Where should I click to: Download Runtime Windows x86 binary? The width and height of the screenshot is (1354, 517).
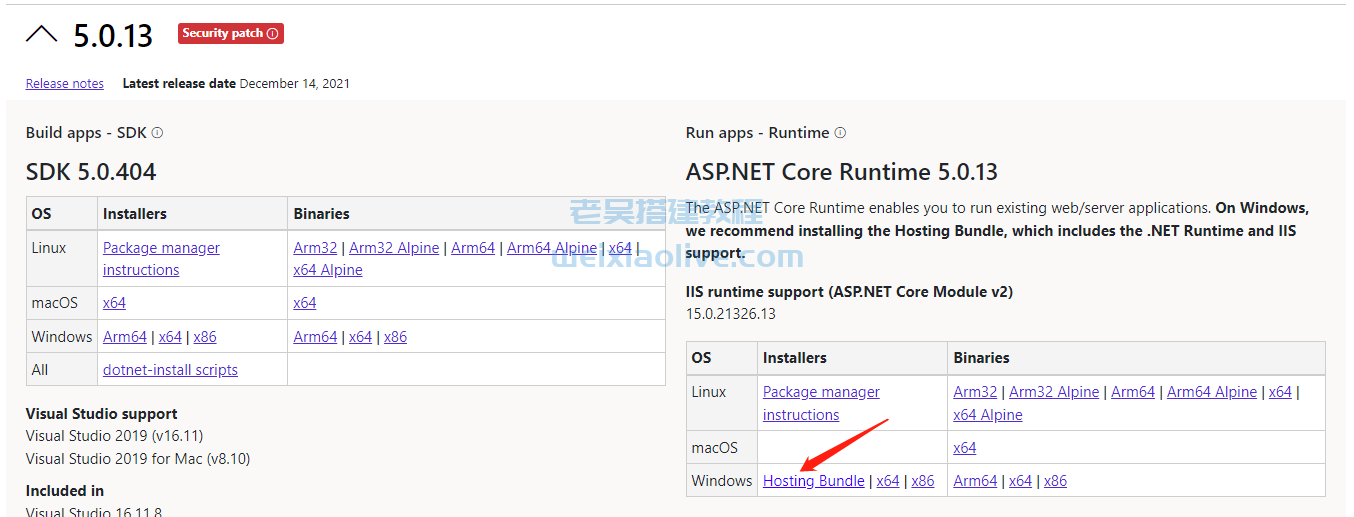pyautogui.click(x=1055, y=481)
